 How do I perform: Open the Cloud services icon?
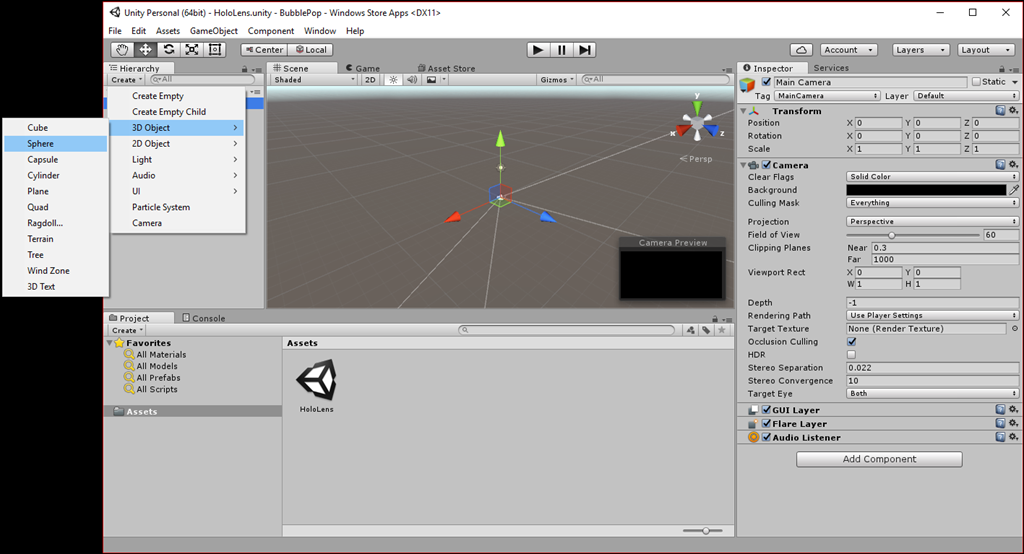pos(801,50)
